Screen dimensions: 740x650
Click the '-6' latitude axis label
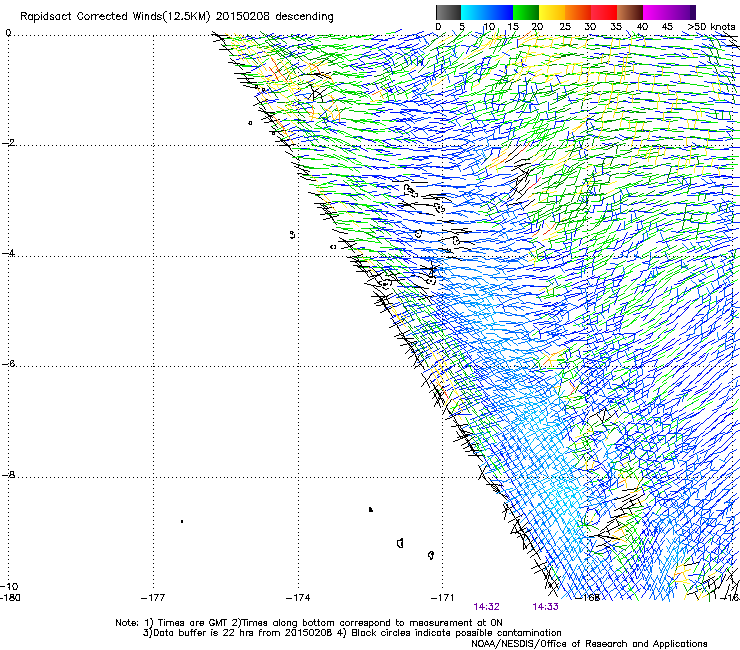tap(8, 363)
